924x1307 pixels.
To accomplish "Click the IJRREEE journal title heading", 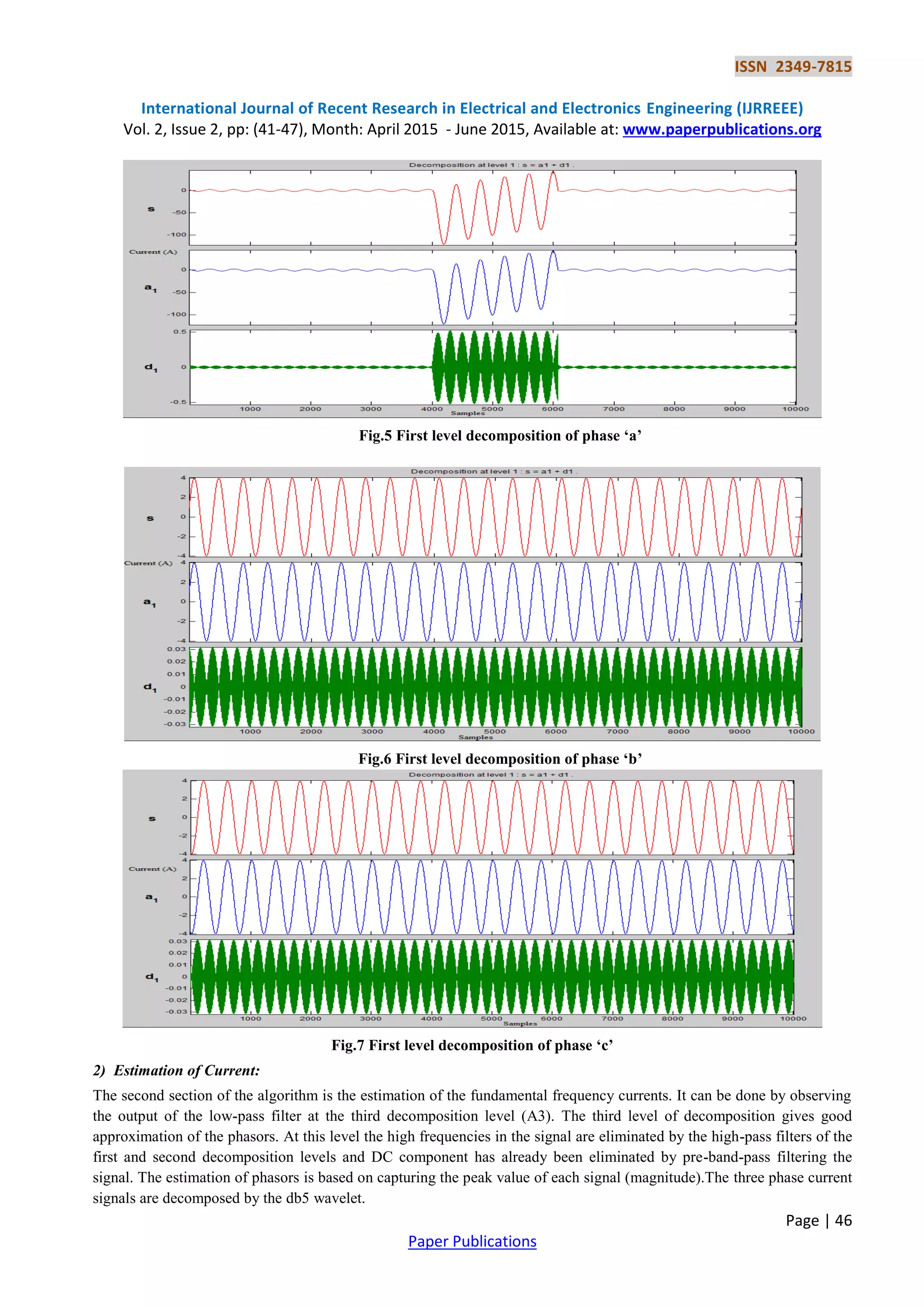I will point(471,108).
